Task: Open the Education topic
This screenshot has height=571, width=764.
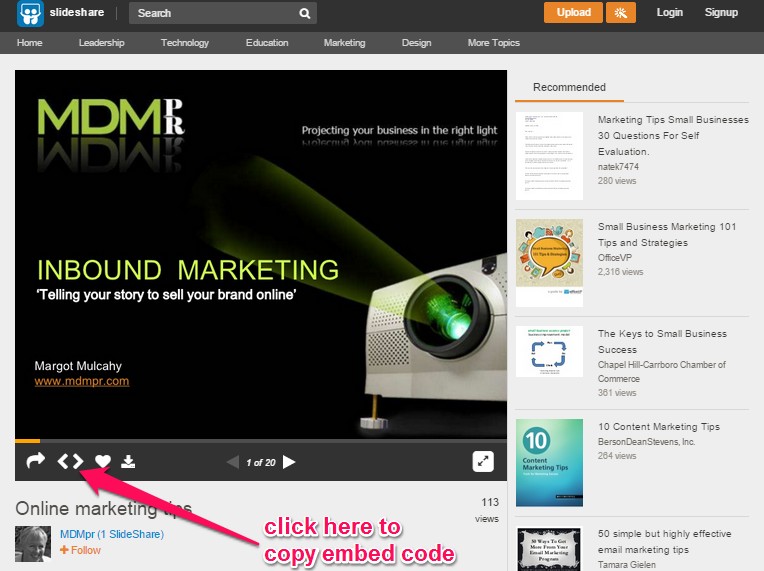Action: tap(267, 43)
